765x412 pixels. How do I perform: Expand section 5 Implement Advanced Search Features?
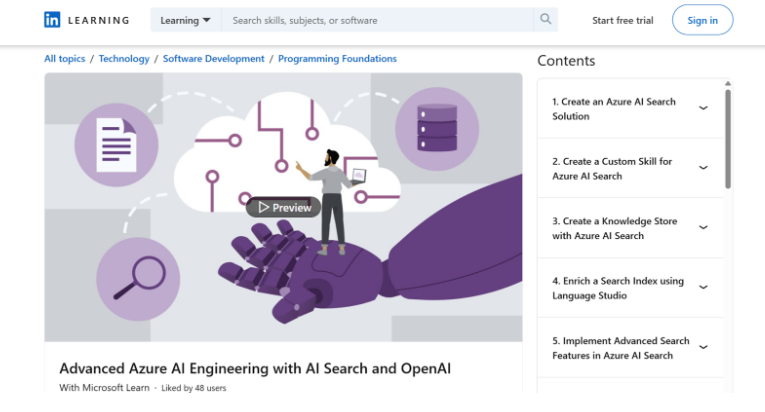[630, 348]
